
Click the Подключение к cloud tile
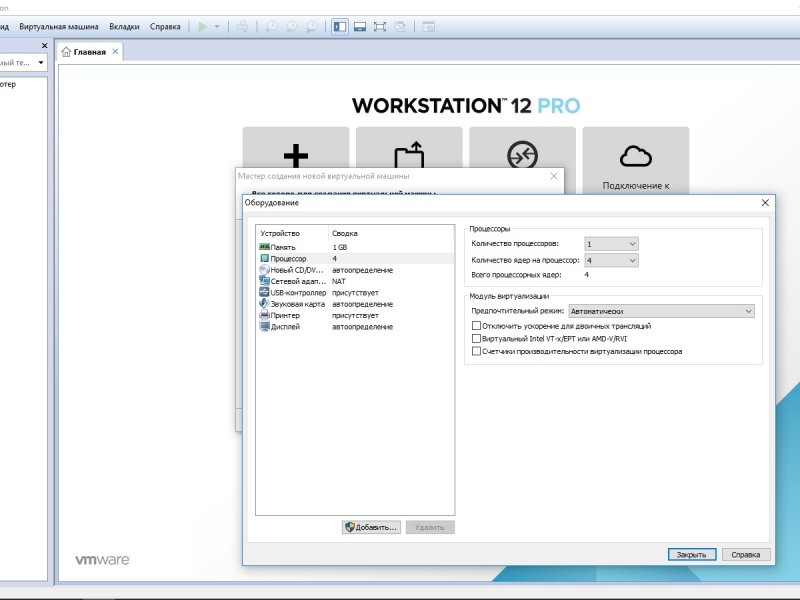636,161
